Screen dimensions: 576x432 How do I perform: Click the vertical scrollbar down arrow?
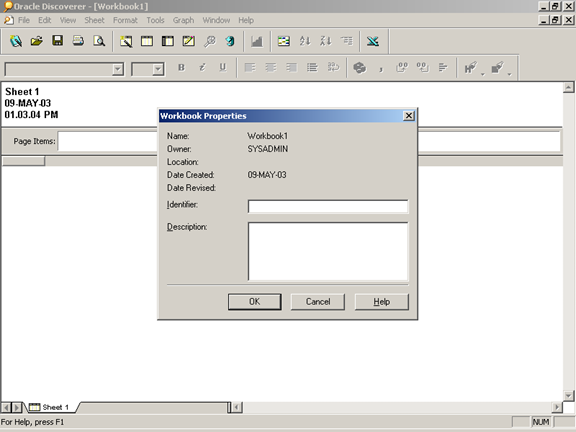click(568, 396)
